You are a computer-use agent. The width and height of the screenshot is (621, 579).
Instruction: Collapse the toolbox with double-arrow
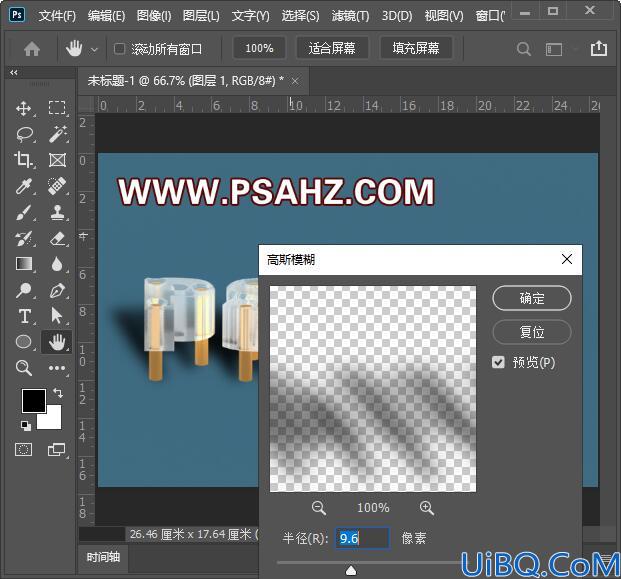click(14, 72)
